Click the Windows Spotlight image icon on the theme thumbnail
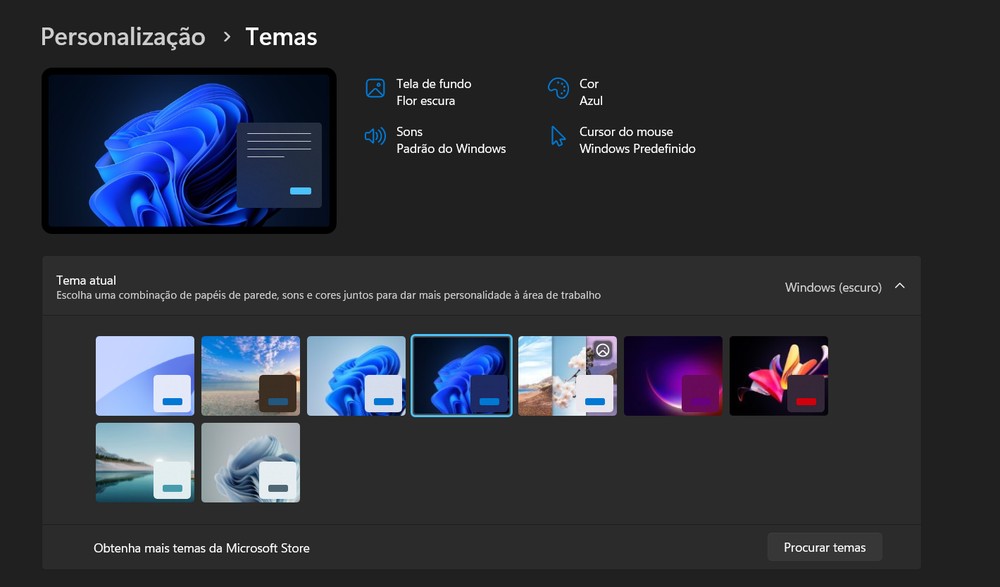 coord(602,348)
